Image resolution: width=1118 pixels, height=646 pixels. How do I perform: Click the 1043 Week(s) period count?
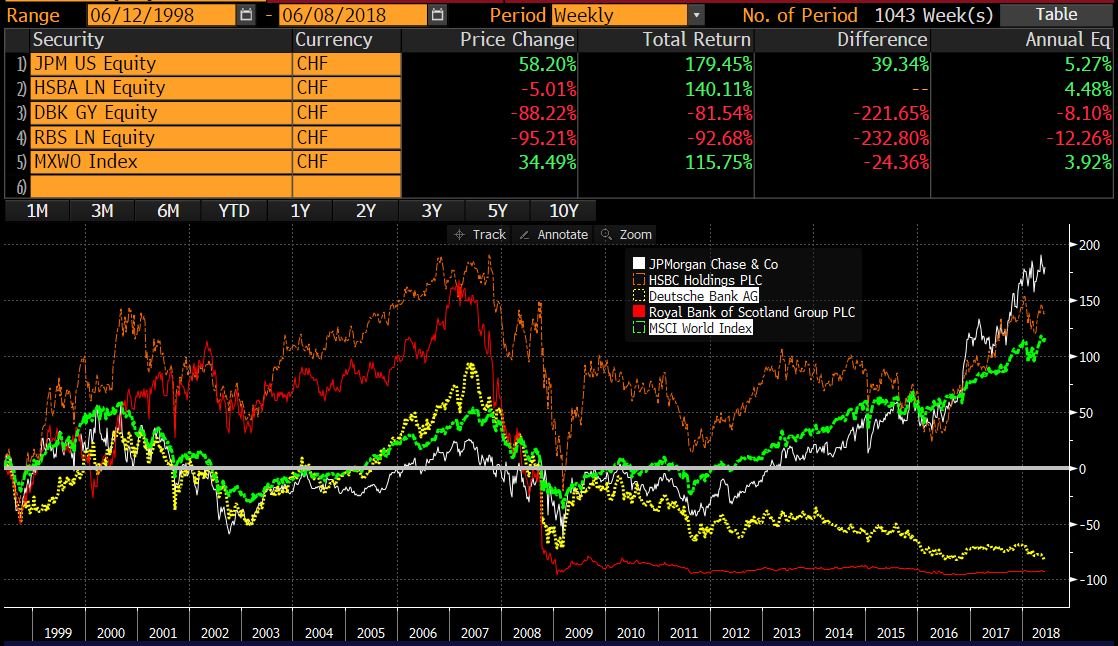pos(933,15)
